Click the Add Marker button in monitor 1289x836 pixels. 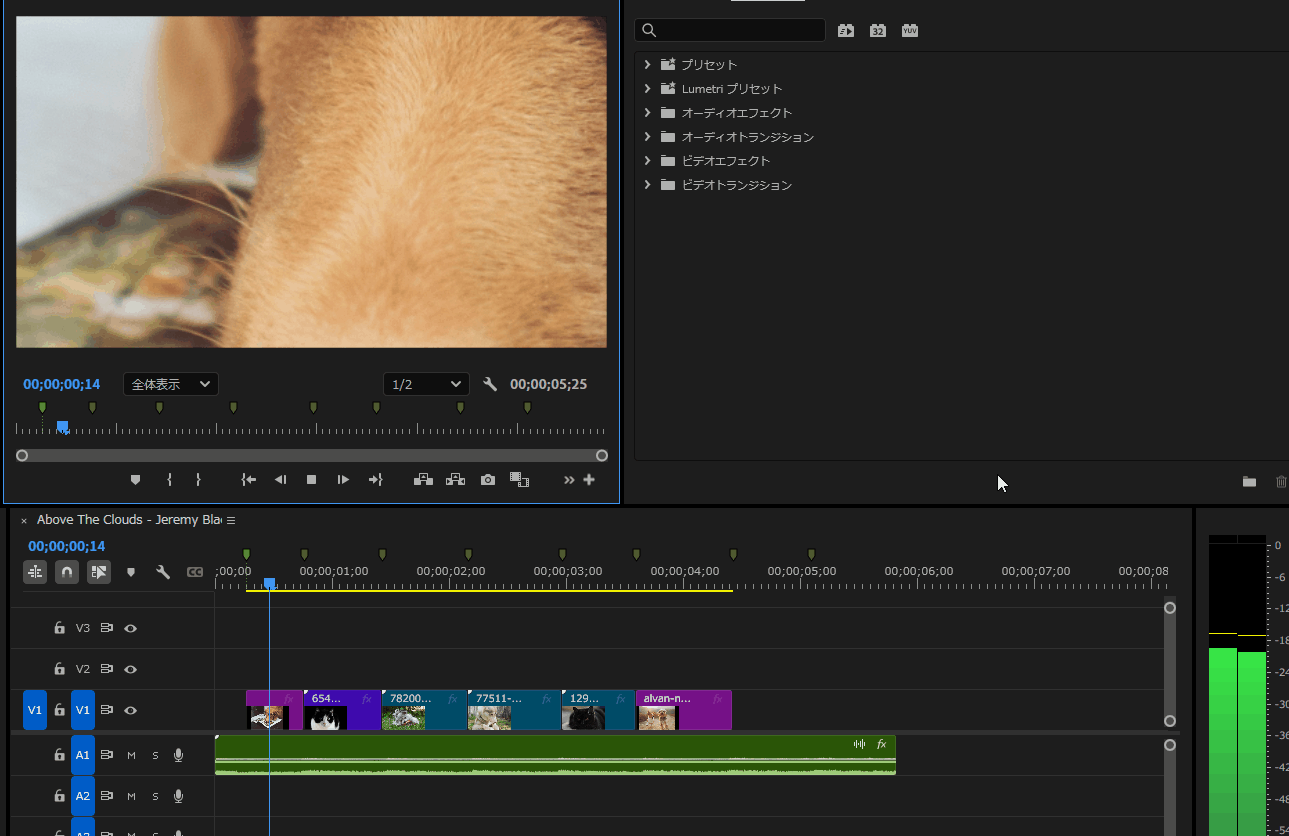pyautogui.click(x=136, y=480)
